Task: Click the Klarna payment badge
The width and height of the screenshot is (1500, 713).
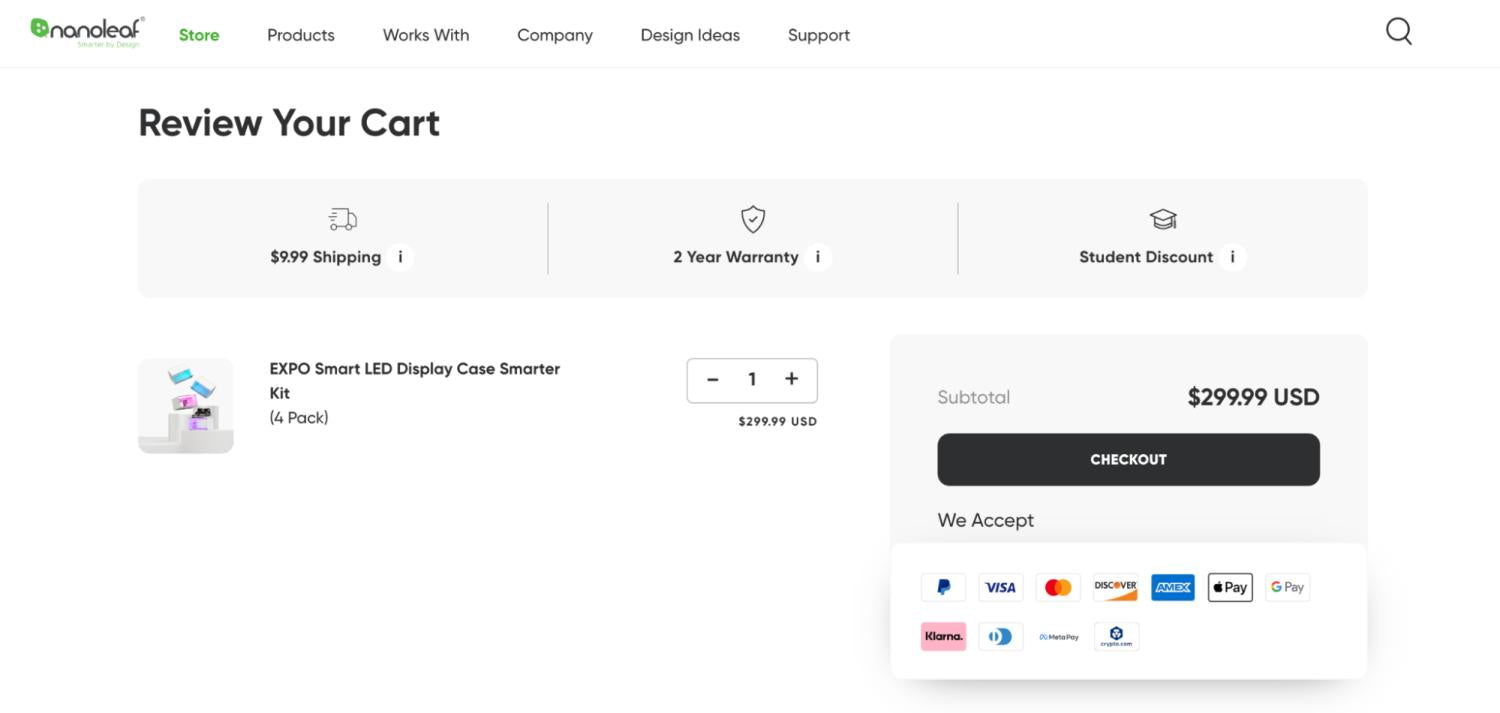Action: click(x=943, y=637)
